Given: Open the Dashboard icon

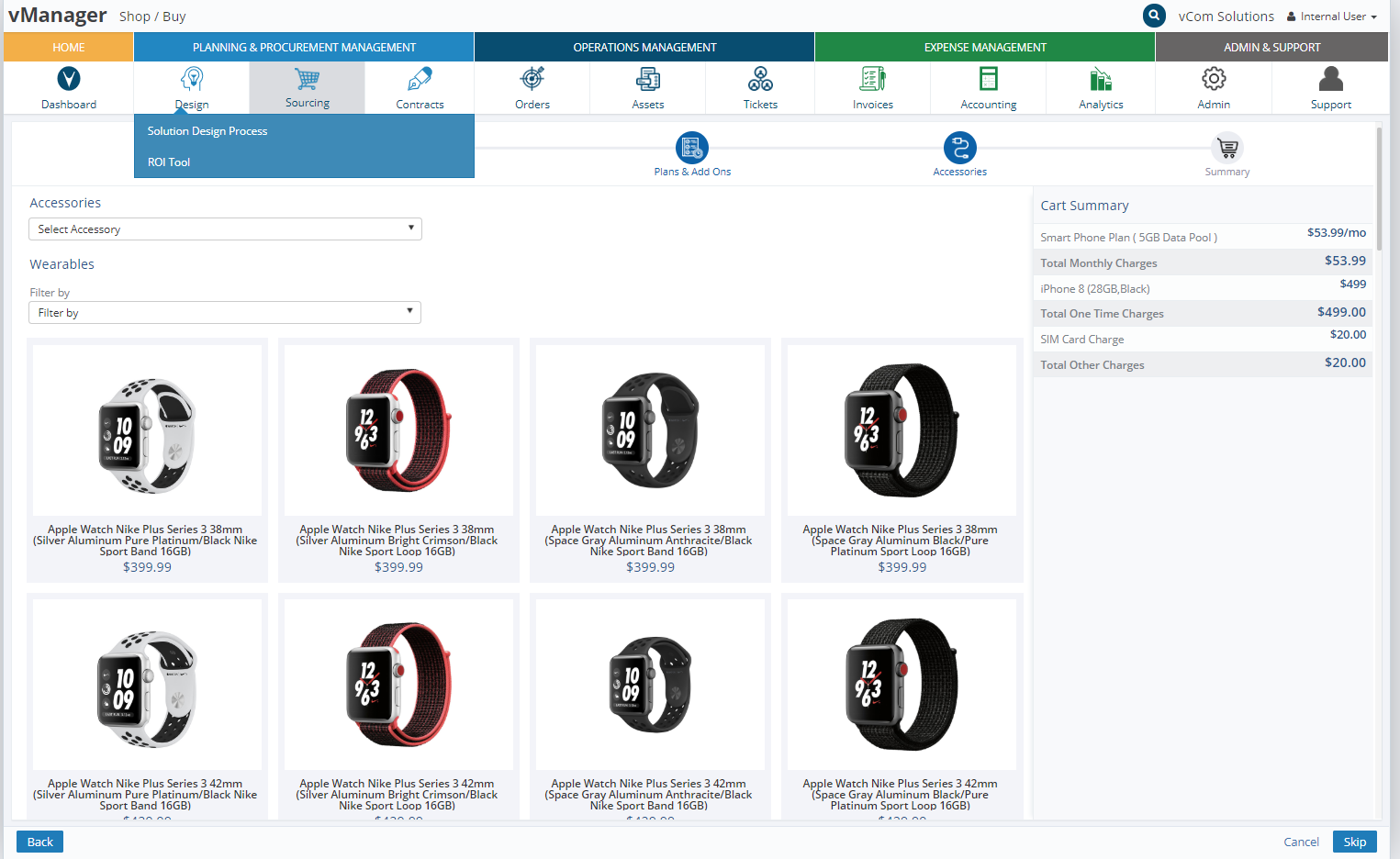Looking at the screenshot, I should [69, 79].
